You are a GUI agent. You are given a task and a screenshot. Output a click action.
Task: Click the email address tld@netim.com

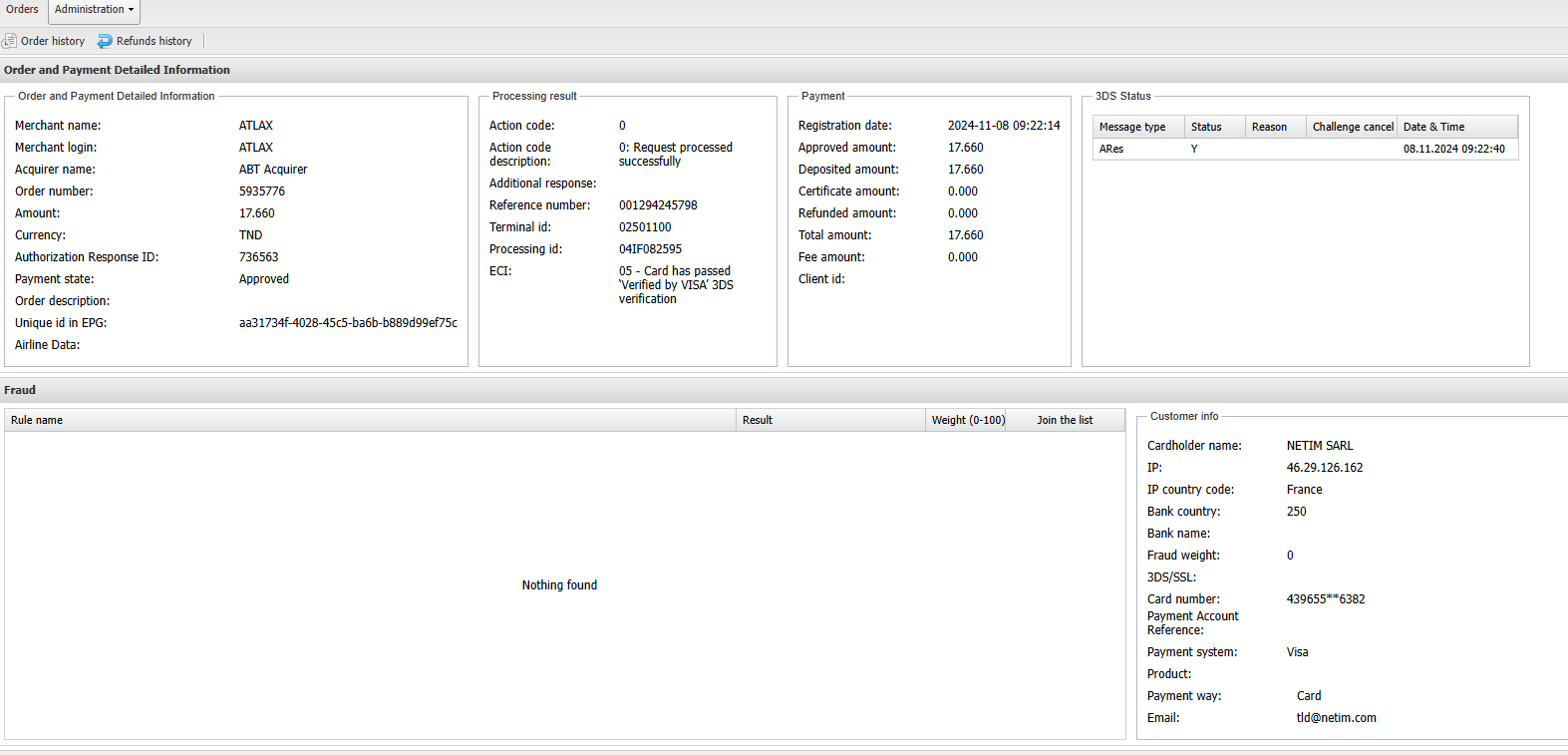[1336, 718]
